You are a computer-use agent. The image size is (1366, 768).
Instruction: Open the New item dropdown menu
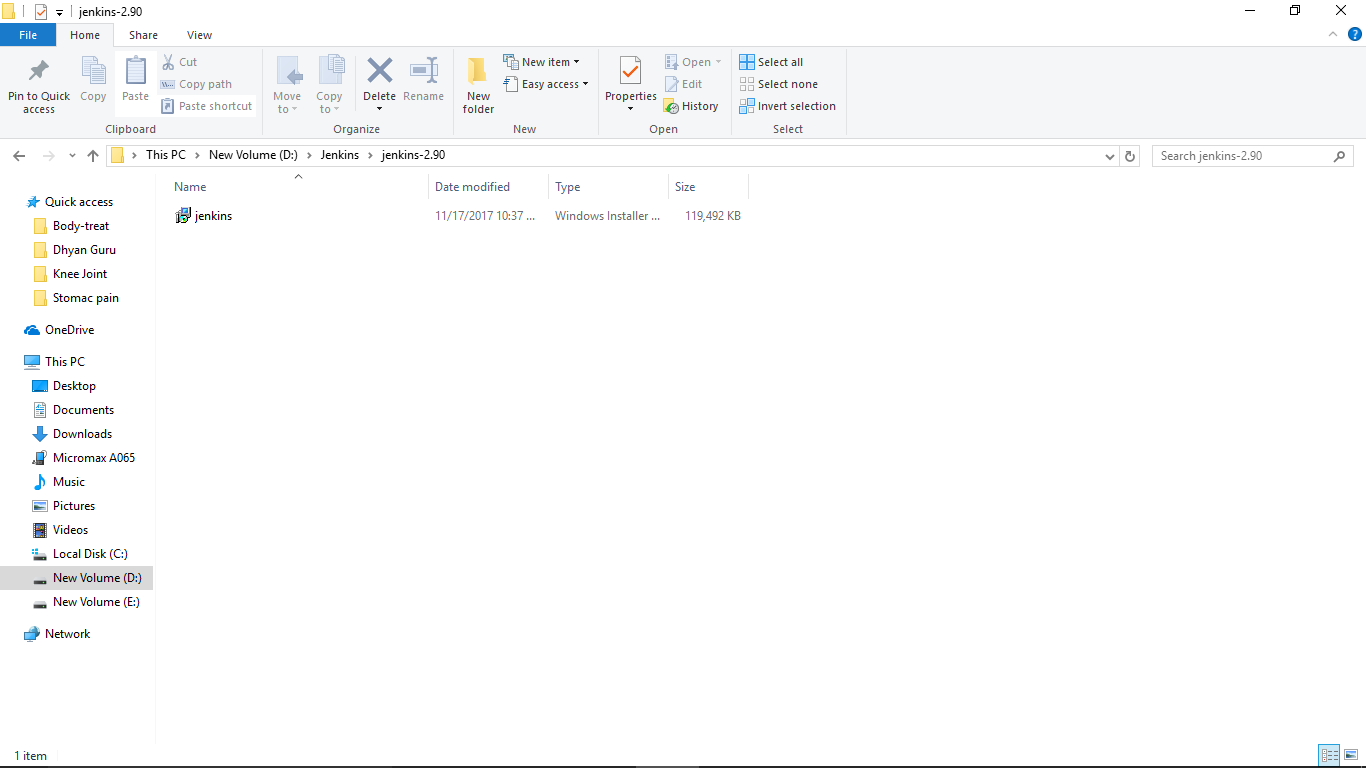pos(543,61)
